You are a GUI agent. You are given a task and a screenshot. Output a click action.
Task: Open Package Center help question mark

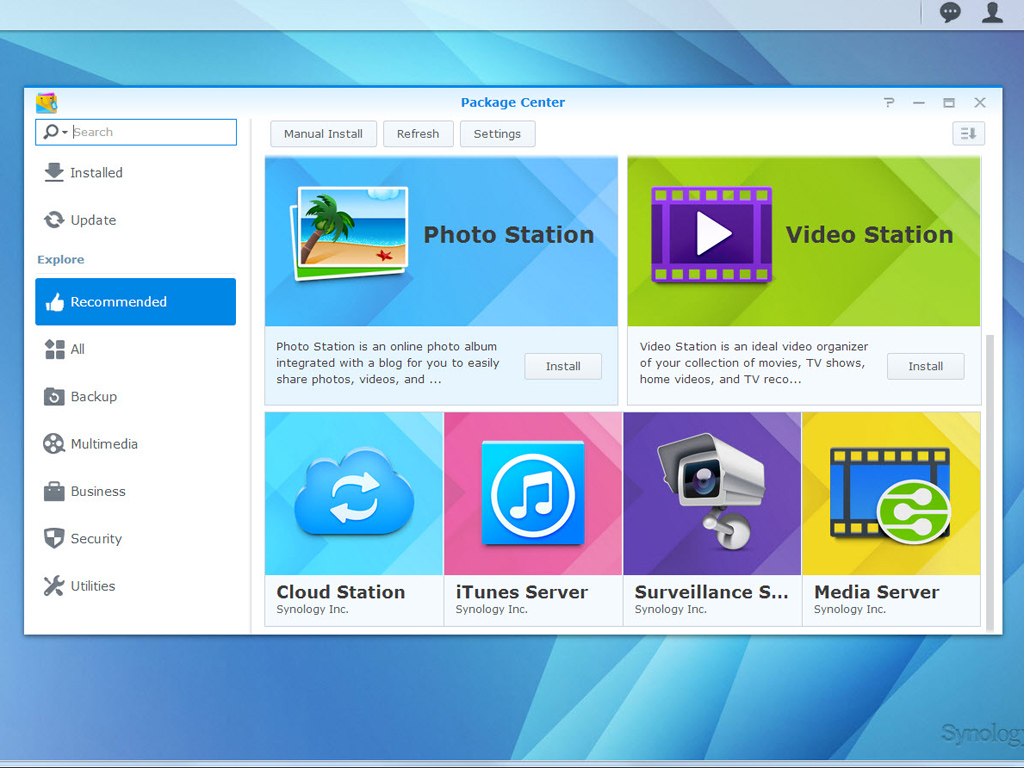coord(889,103)
